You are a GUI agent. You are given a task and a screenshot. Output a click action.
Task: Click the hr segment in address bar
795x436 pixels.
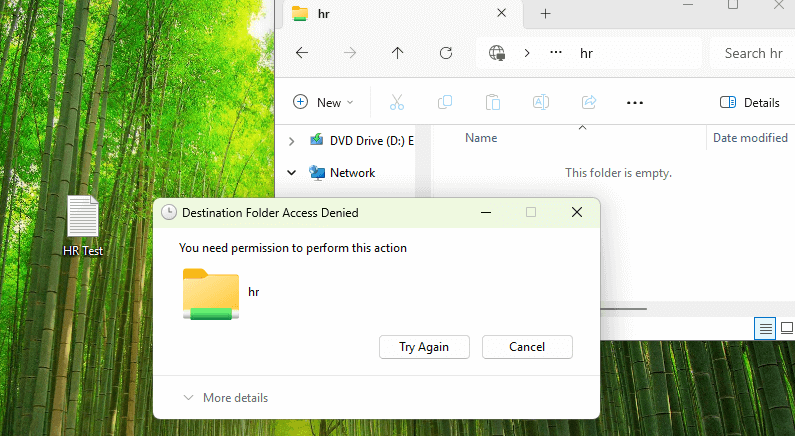(x=587, y=53)
